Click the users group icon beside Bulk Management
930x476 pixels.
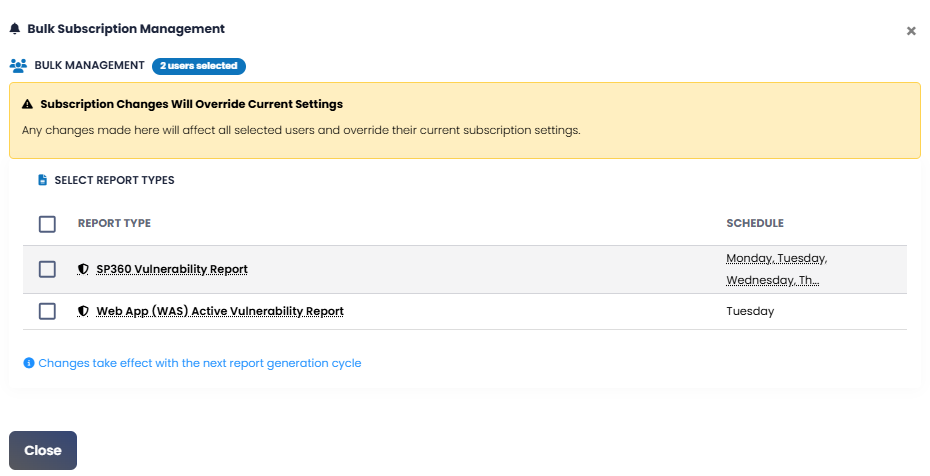coord(18,65)
